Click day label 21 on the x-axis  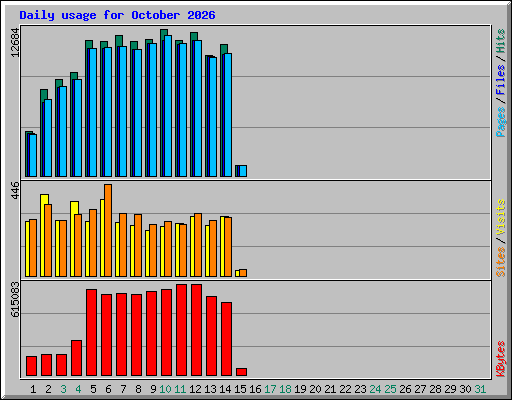330,389
